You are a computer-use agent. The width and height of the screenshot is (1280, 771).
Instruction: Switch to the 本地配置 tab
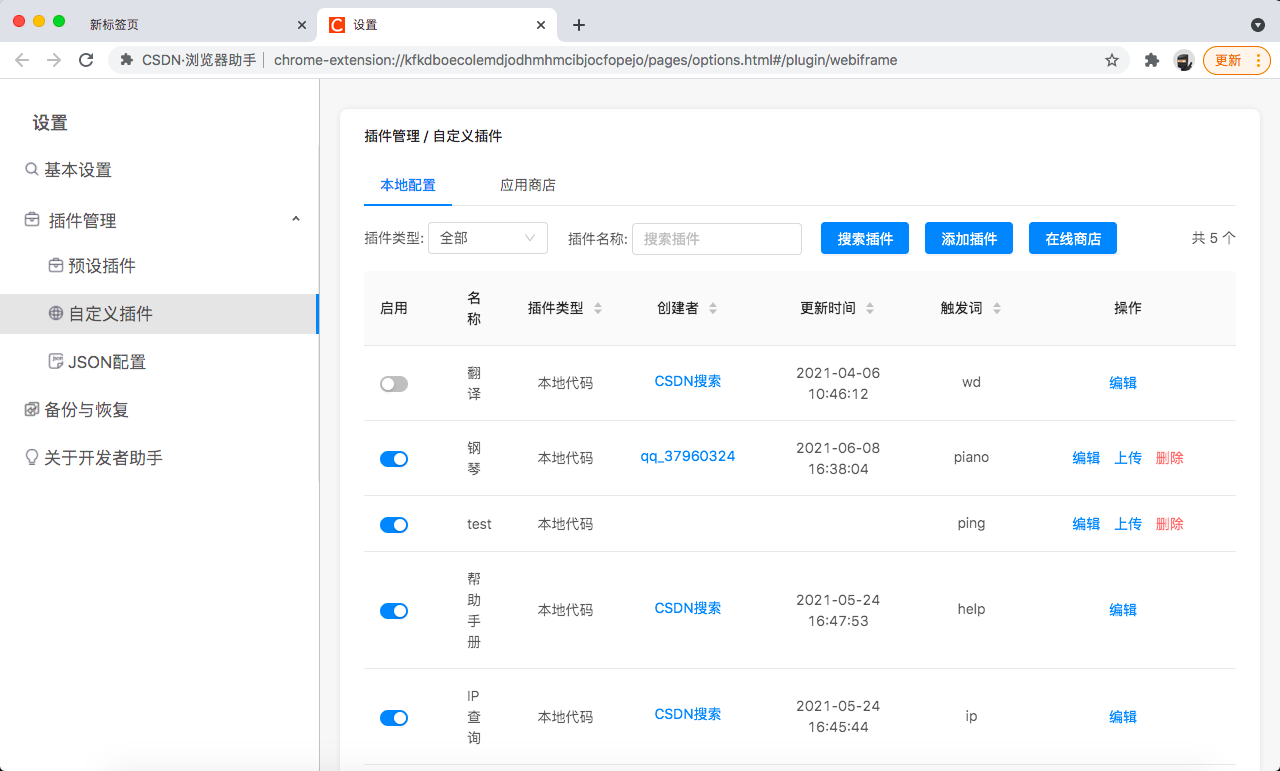click(x=408, y=185)
